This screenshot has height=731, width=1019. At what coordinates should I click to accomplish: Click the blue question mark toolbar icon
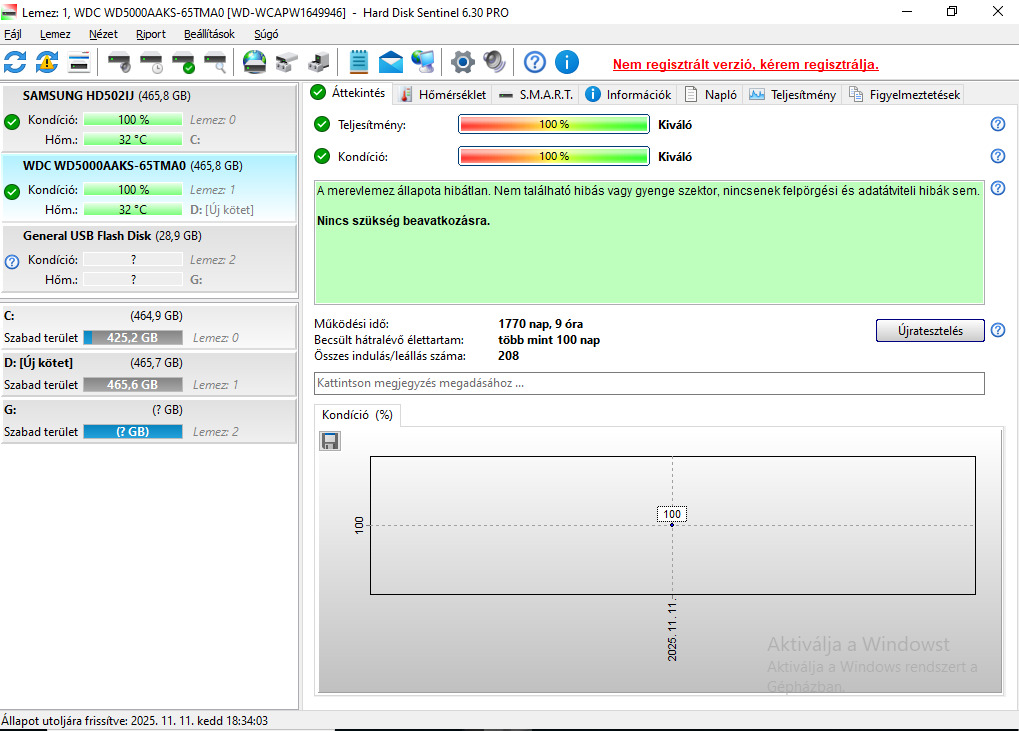pos(535,62)
